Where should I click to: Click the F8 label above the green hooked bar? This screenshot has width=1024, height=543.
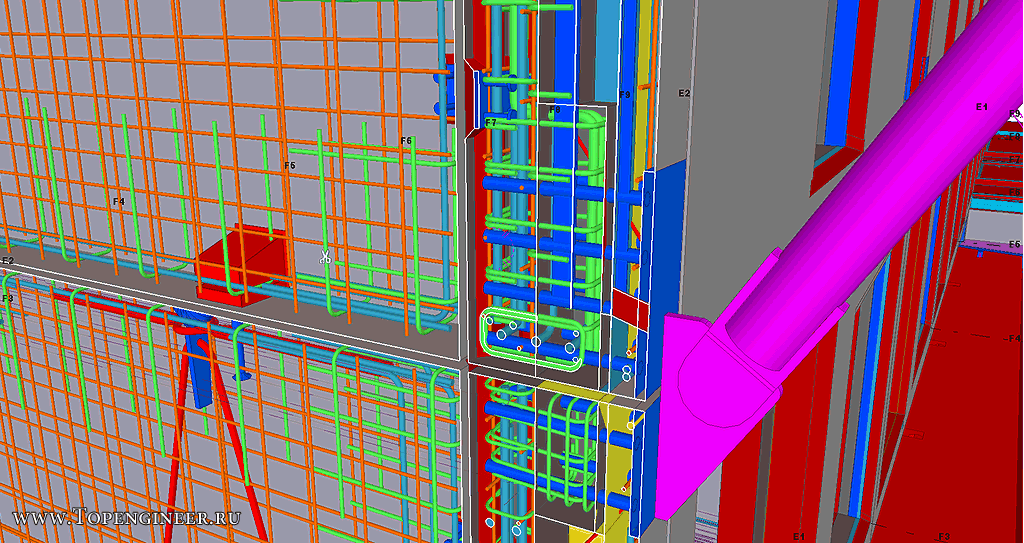click(x=554, y=110)
